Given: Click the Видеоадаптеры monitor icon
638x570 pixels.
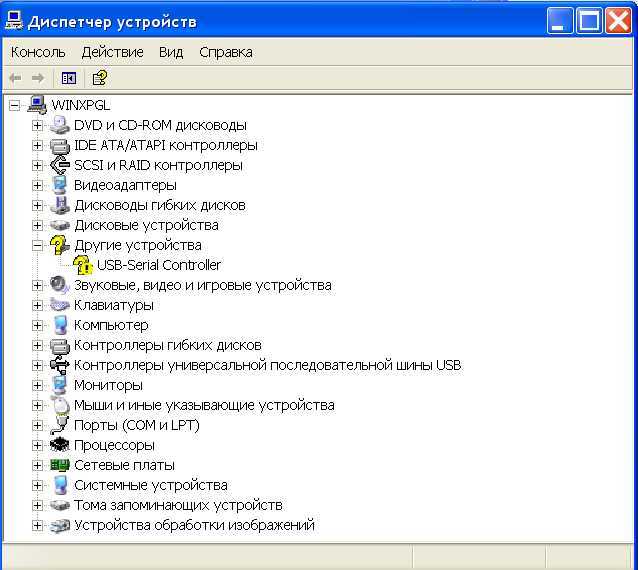Looking at the screenshot, I should [x=60, y=185].
